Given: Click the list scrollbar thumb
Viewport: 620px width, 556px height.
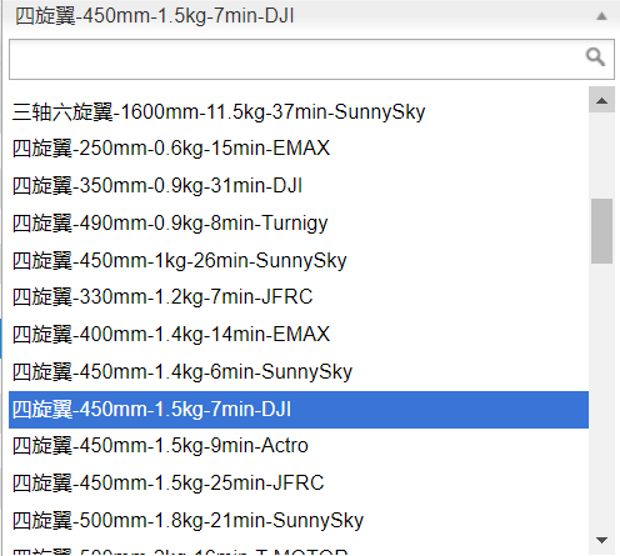Looking at the screenshot, I should (x=601, y=231).
